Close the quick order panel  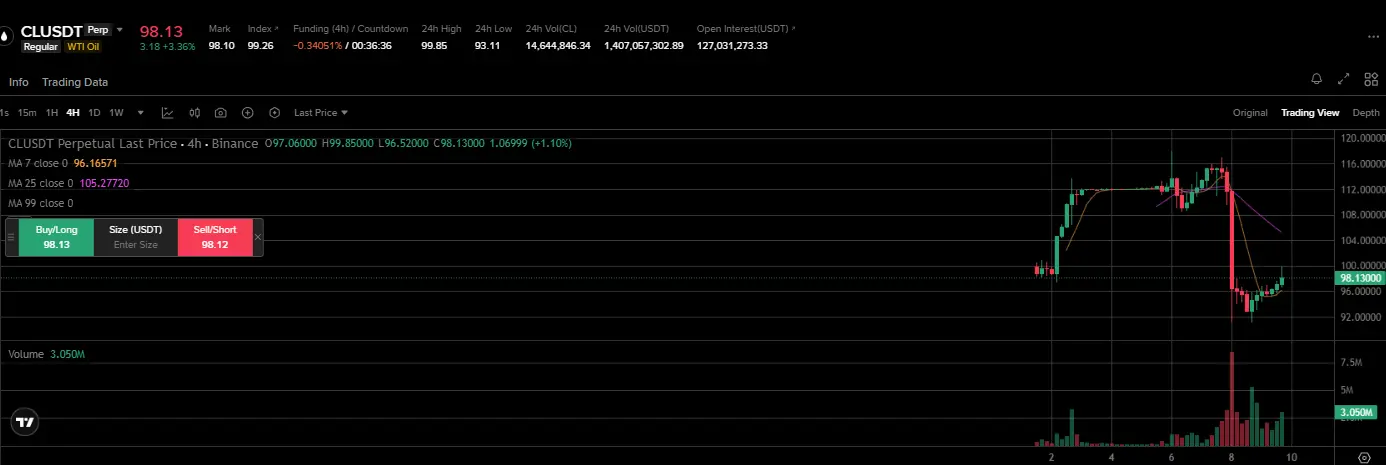tap(258, 237)
